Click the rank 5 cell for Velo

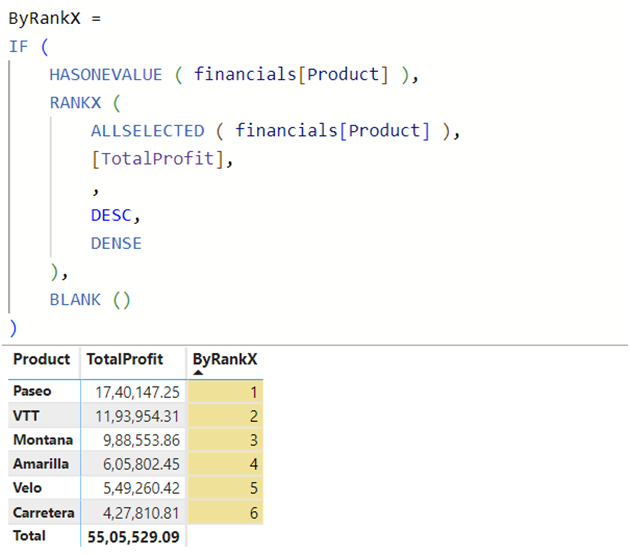tap(225, 488)
